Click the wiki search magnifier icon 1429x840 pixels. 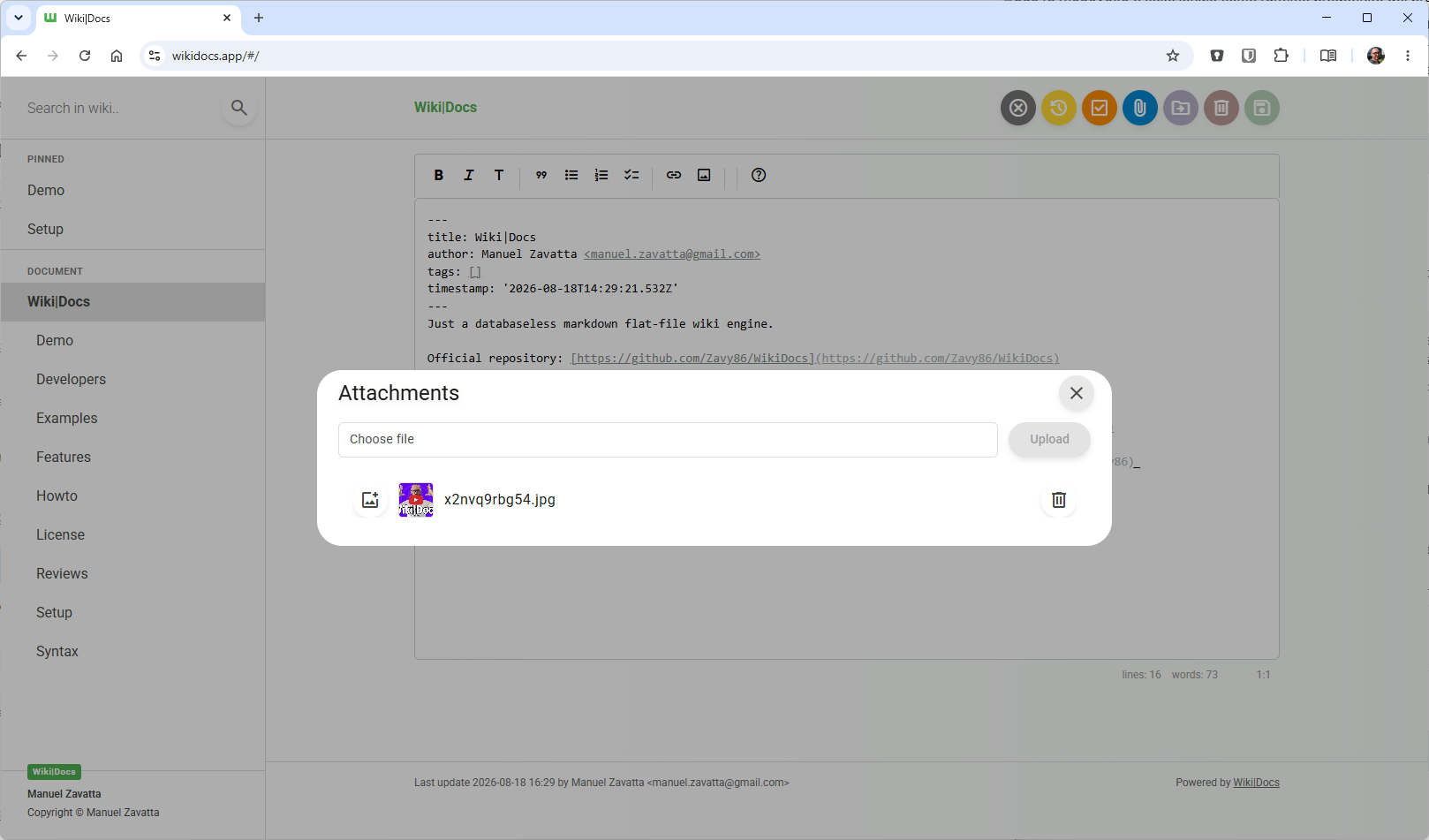click(x=238, y=108)
